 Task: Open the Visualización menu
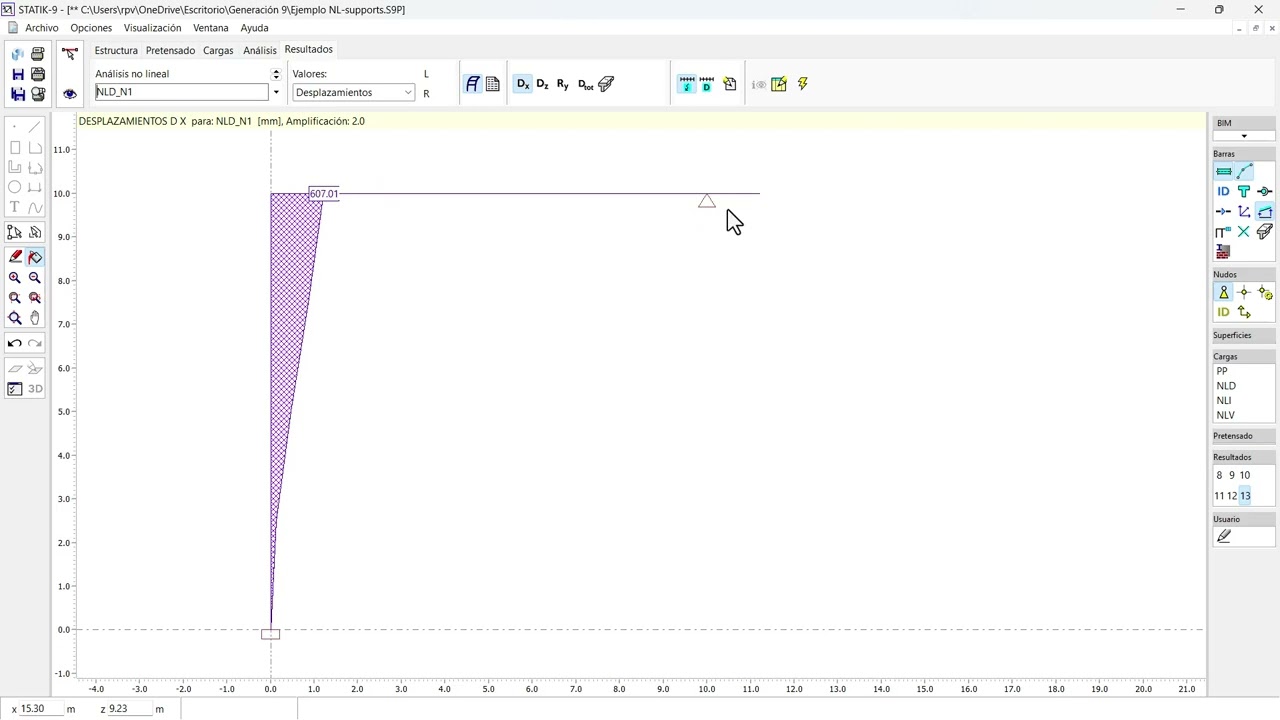click(x=152, y=28)
